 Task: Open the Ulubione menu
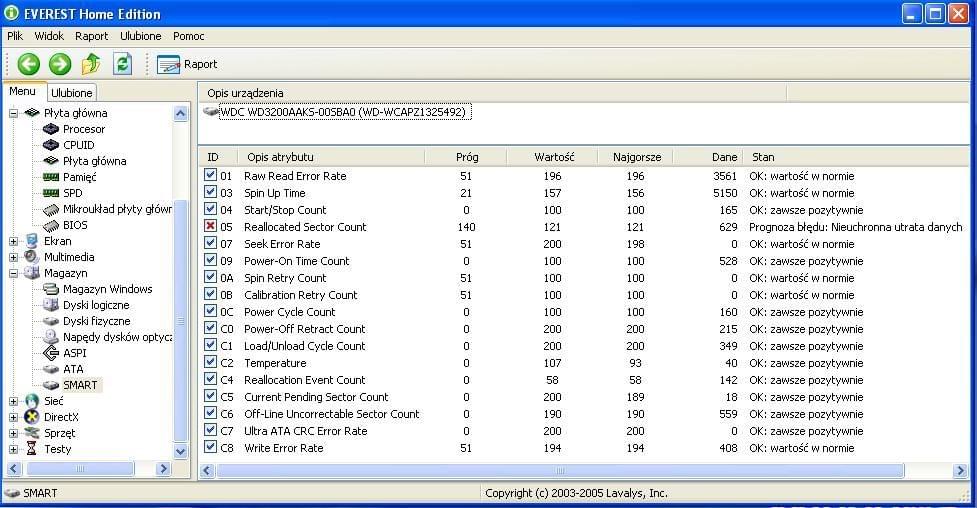pos(141,36)
